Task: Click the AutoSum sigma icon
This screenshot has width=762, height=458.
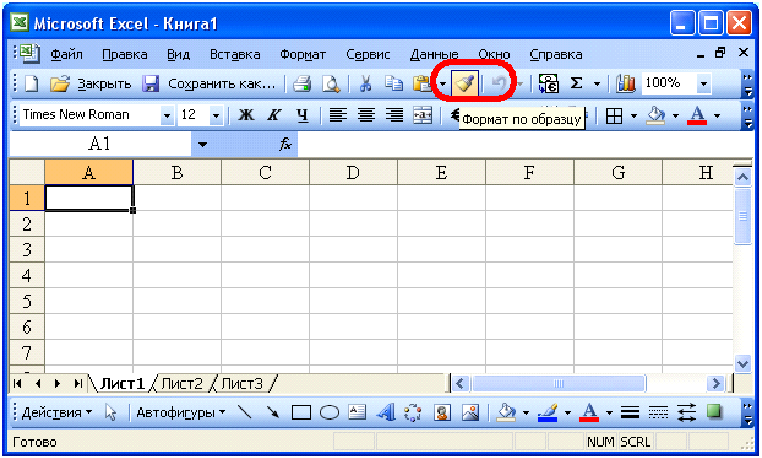Action: coord(576,84)
